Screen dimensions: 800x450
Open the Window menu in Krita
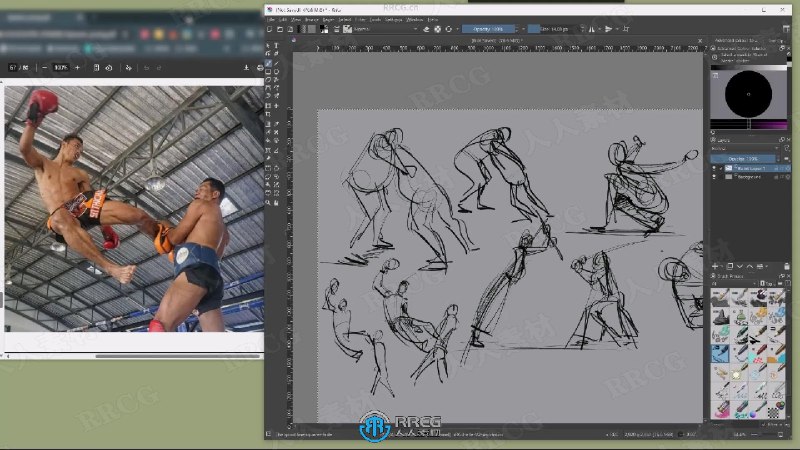413,19
